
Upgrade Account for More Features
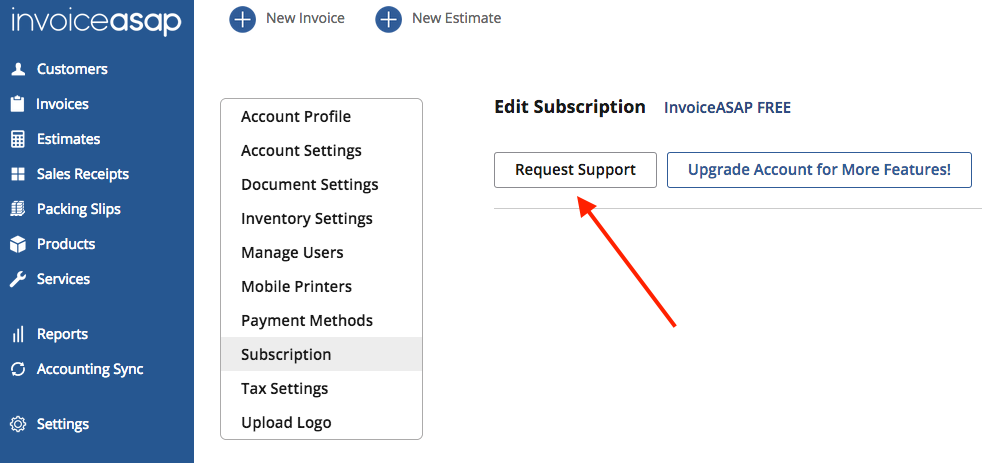[x=819, y=170]
